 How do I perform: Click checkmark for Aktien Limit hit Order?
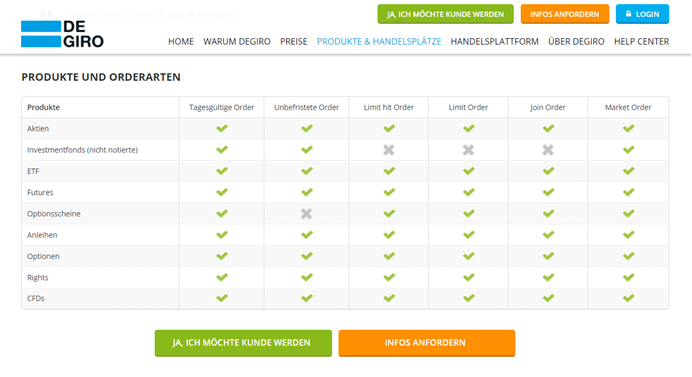click(x=389, y=128)
